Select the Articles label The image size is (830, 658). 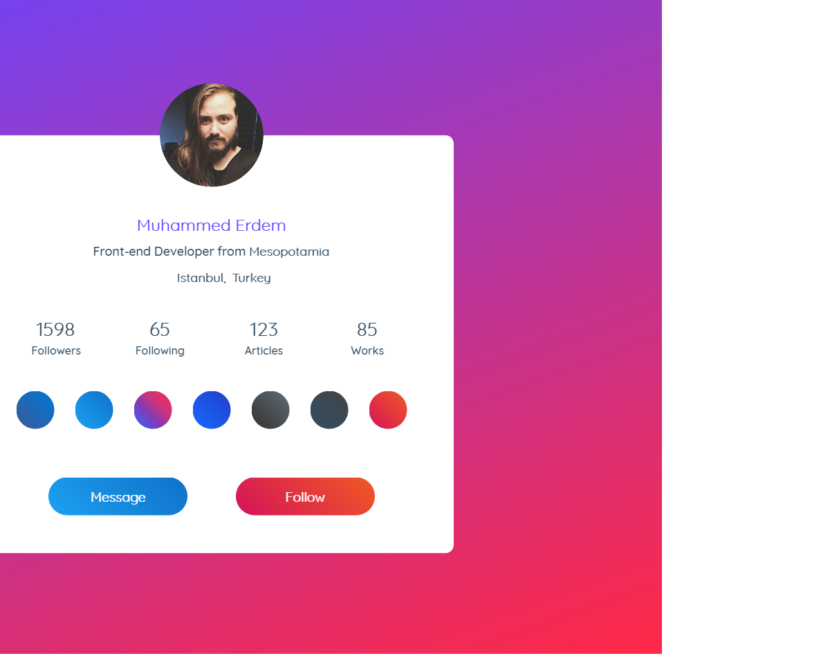click(x=264, y=351)
